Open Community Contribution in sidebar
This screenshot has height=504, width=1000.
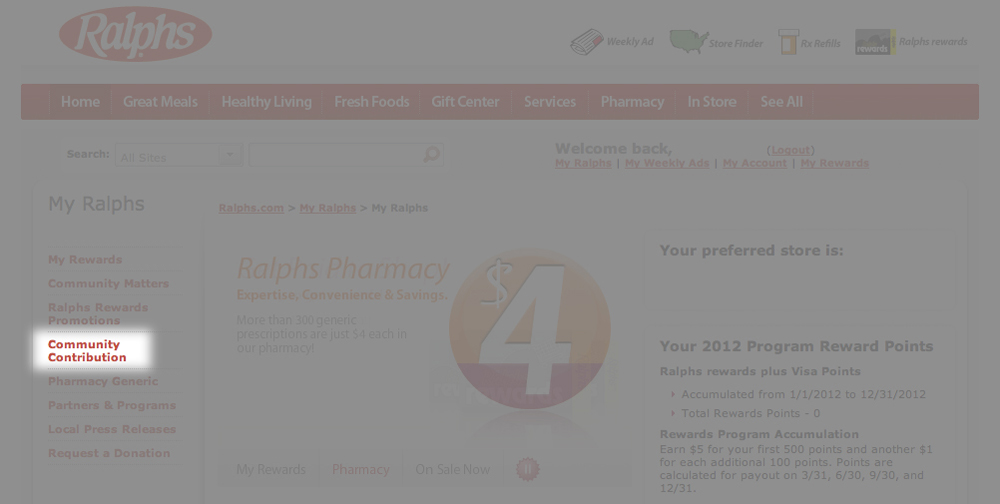coord(87,351)
